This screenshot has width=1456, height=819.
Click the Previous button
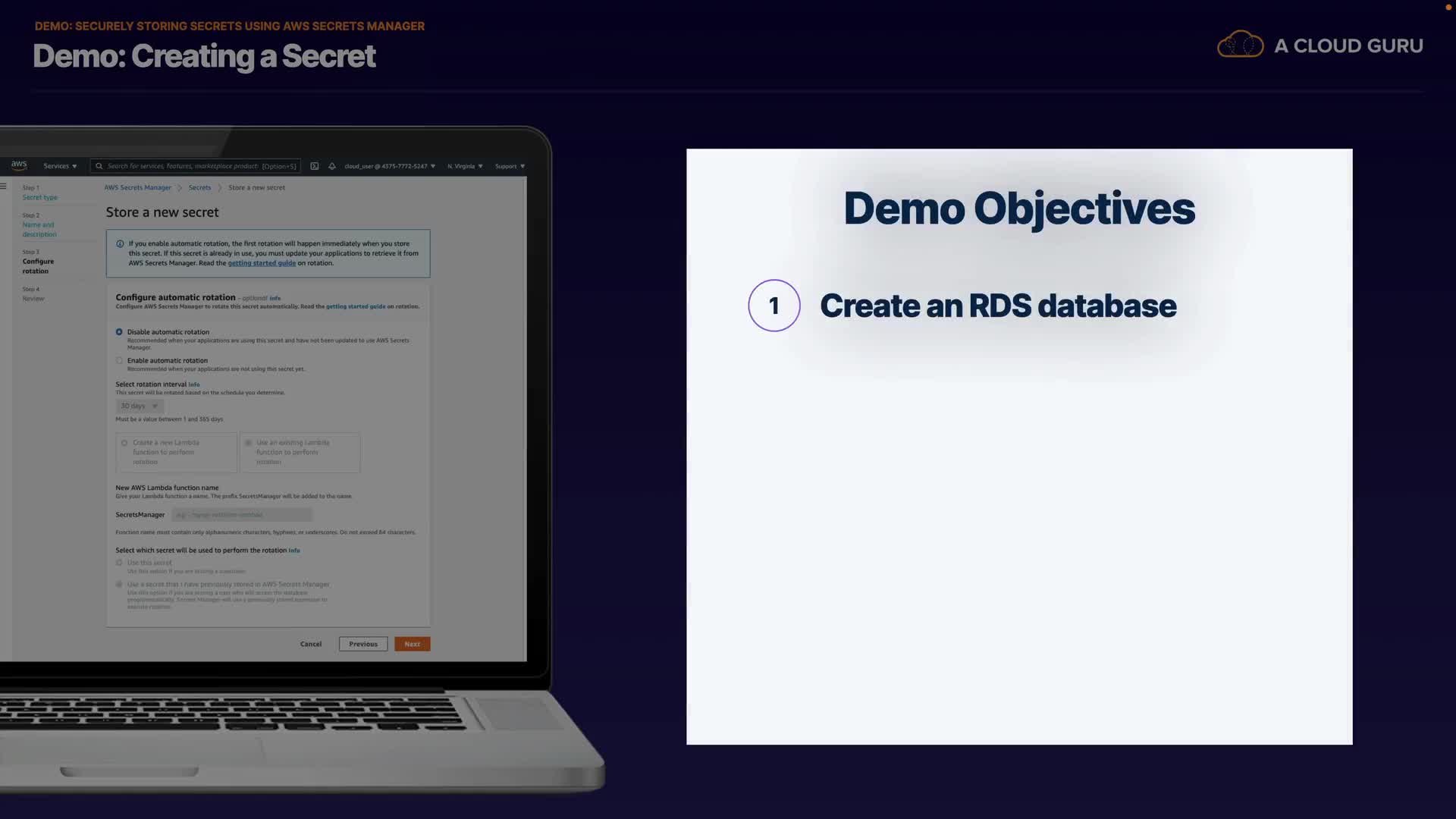[x=363, y=644]
